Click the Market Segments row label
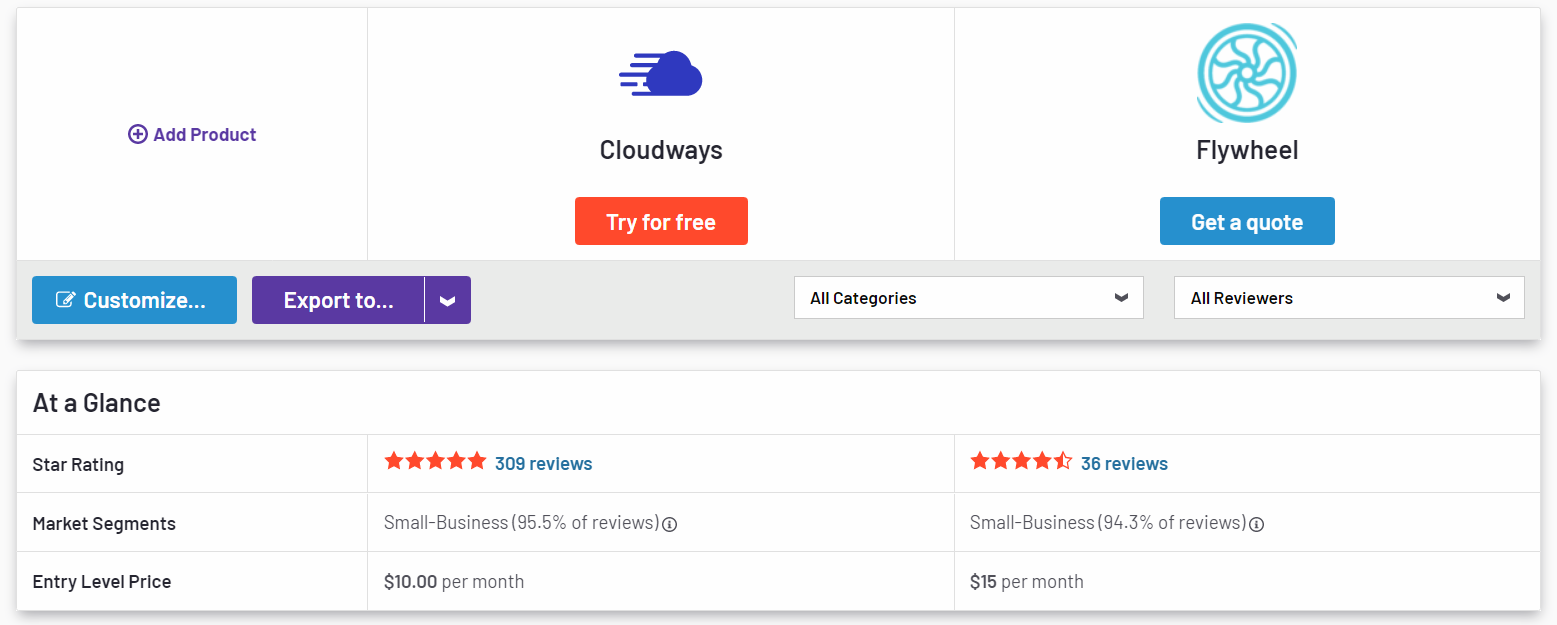The image size is (1557, 625). tap(104, 524)
